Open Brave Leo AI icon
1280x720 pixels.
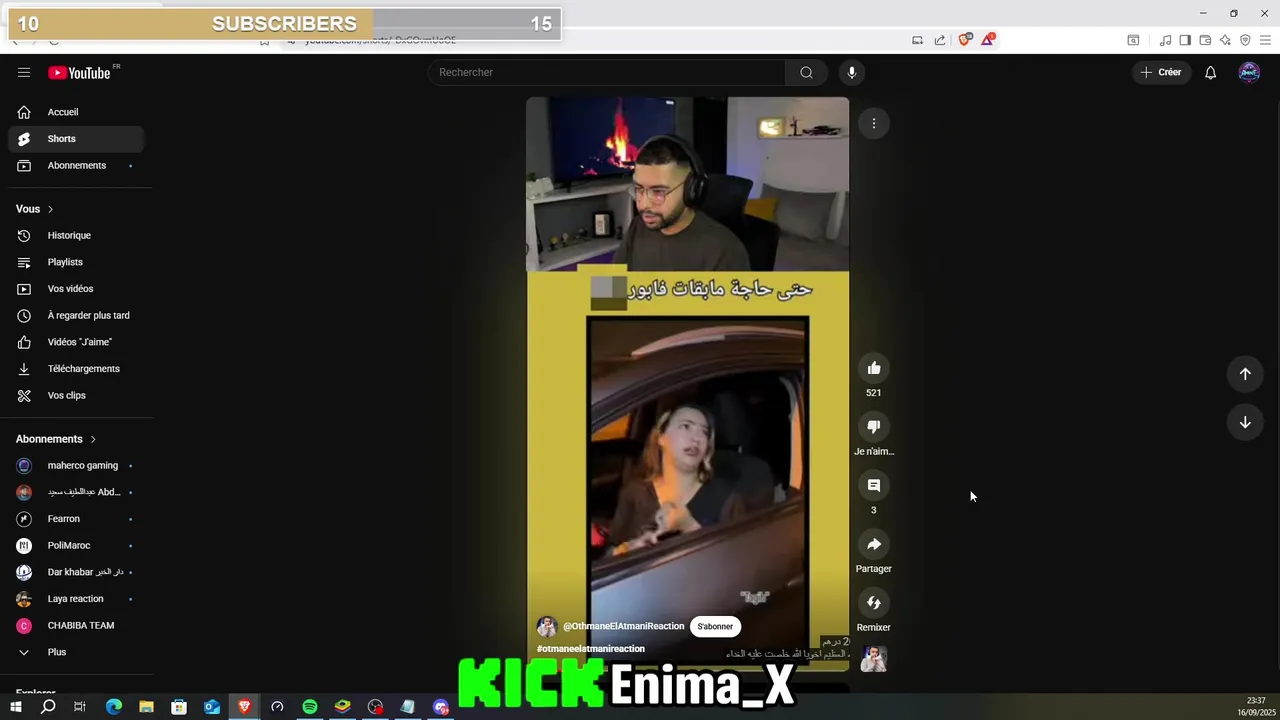tap(1225, 40)
